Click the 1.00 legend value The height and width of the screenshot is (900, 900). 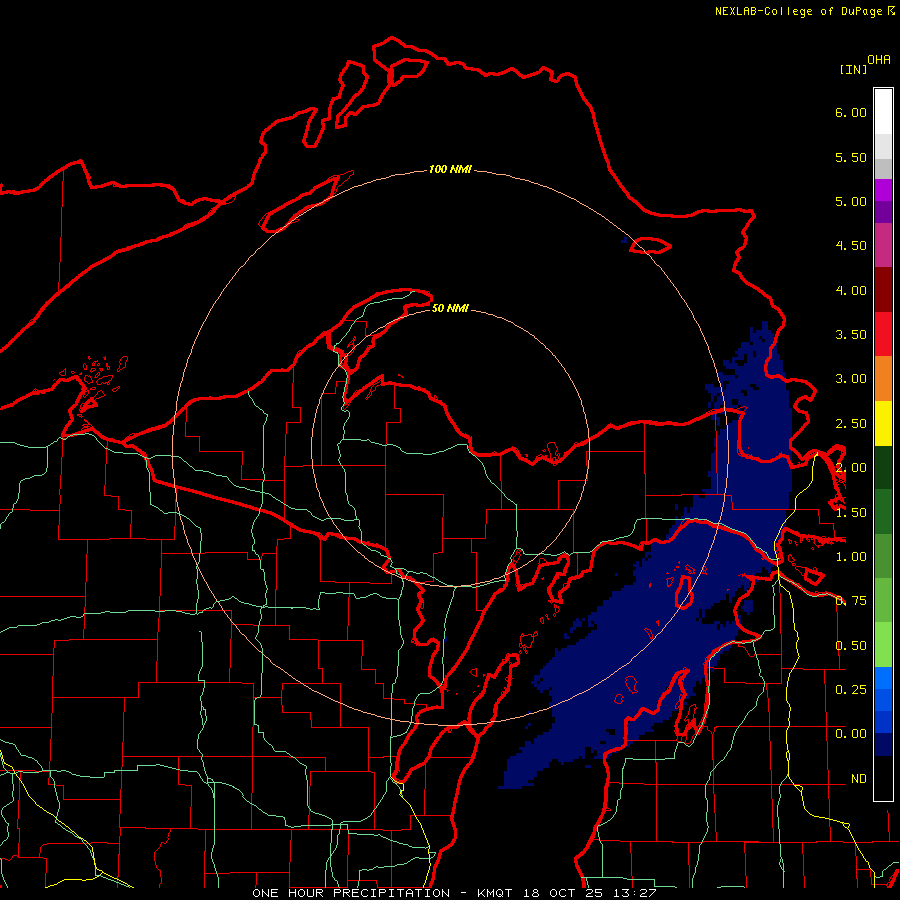851,557
